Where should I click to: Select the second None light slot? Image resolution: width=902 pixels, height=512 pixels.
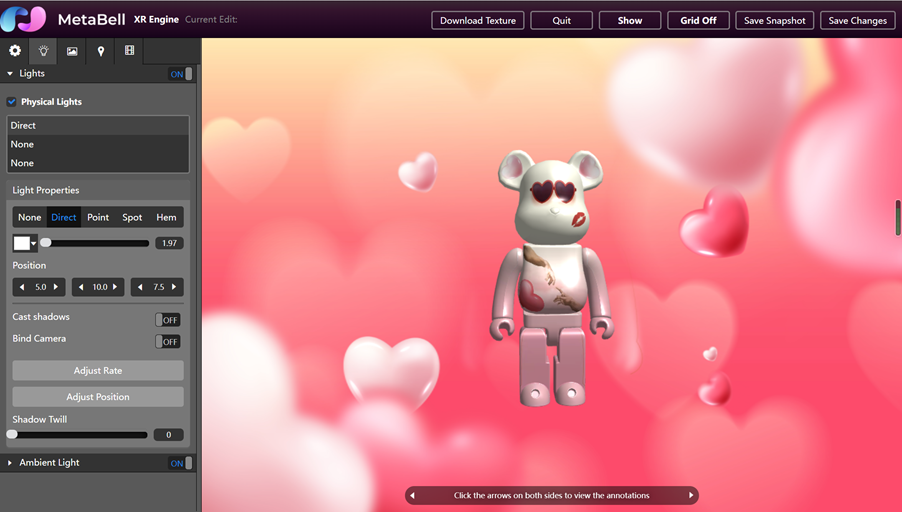tap(98, 163)
